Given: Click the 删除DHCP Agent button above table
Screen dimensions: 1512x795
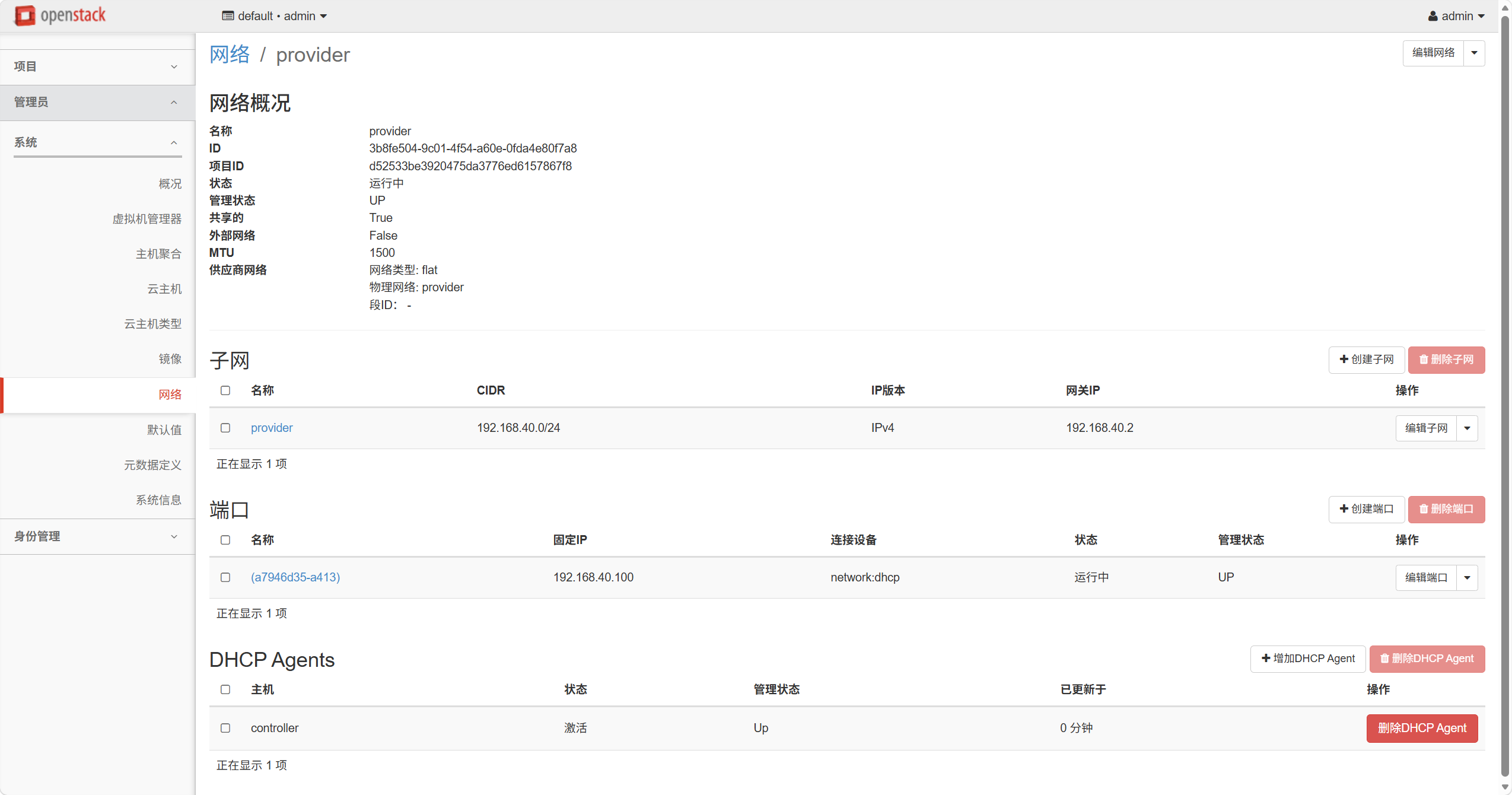Looking at the screenshot, I should pyautogui.click(x=1427, y=659).
